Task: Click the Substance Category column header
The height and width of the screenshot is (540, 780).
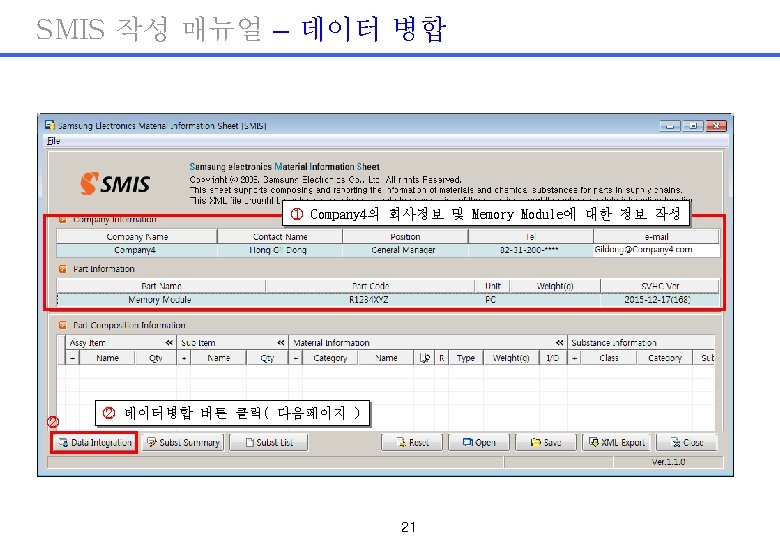Action: tap(665, 358)
